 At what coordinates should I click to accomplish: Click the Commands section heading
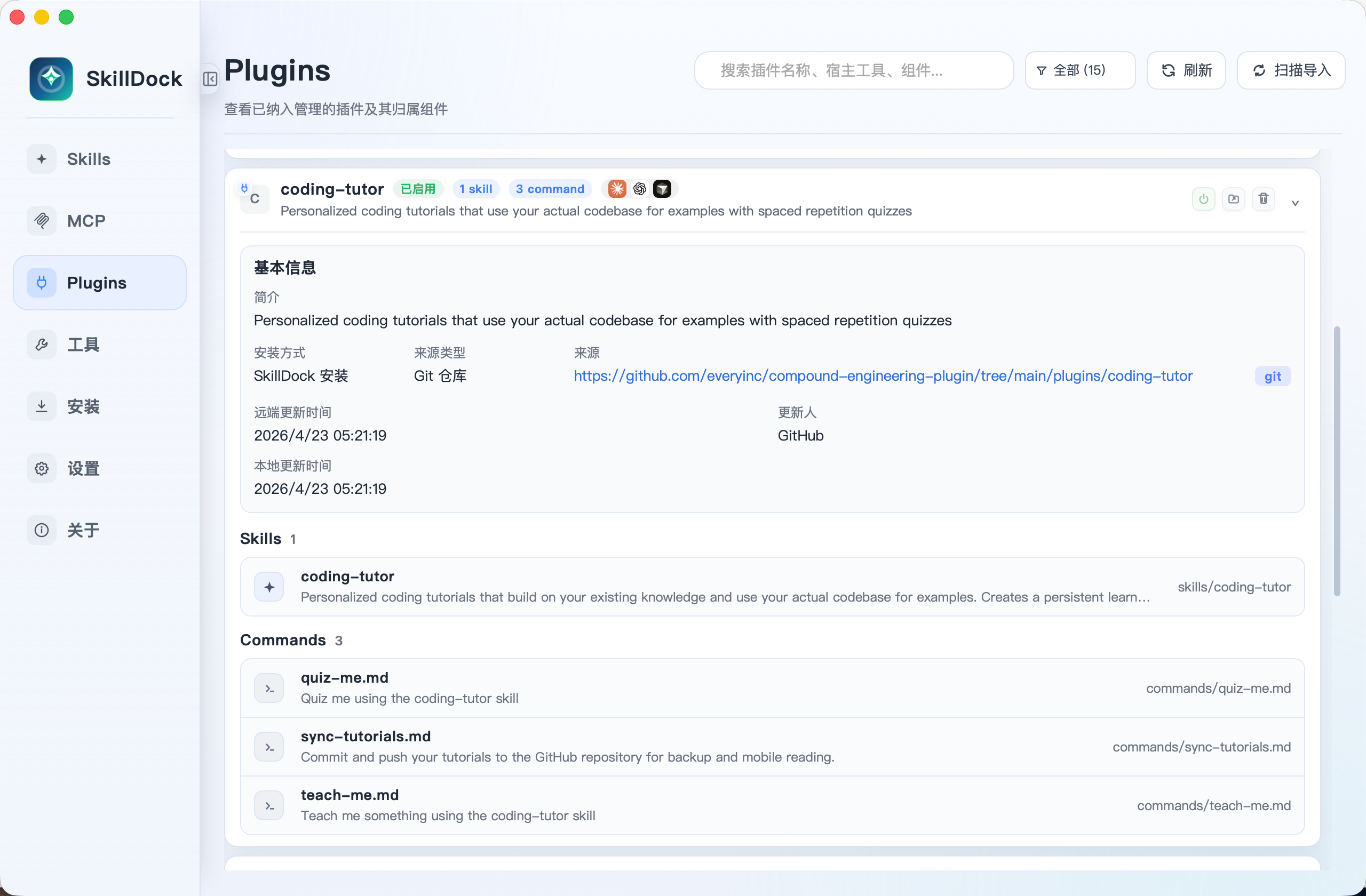(x=283, y=640)
